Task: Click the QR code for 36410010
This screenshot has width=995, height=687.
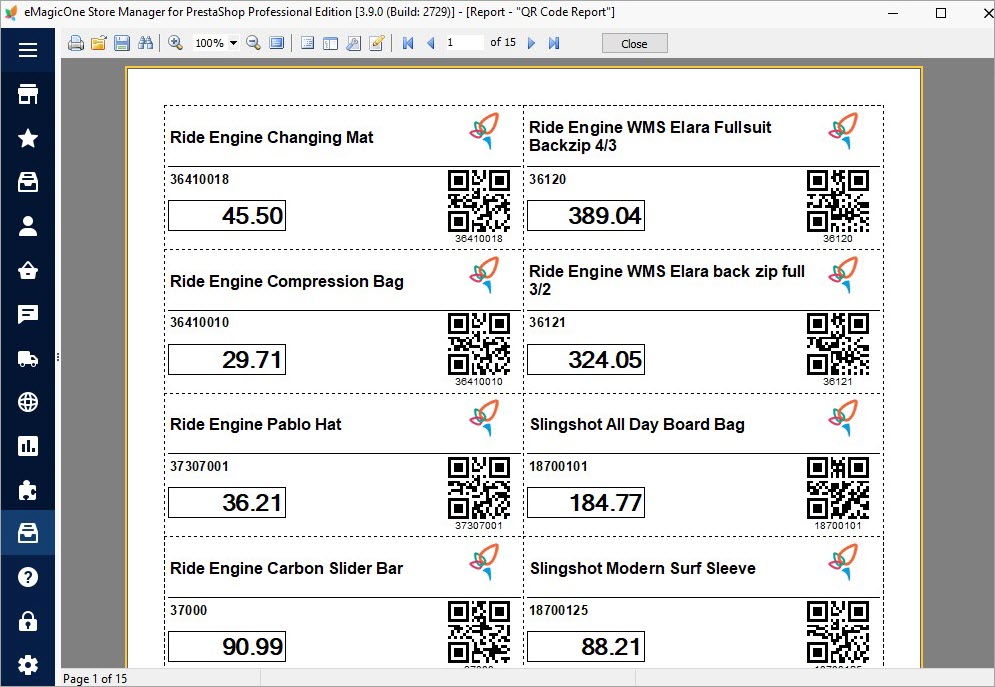Action: 479,344
